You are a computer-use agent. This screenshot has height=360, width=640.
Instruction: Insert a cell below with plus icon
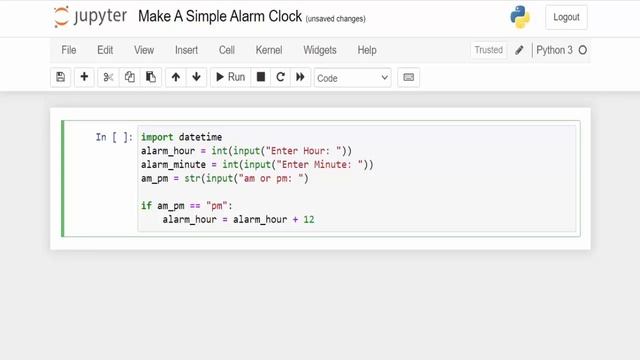click(84, 77)
